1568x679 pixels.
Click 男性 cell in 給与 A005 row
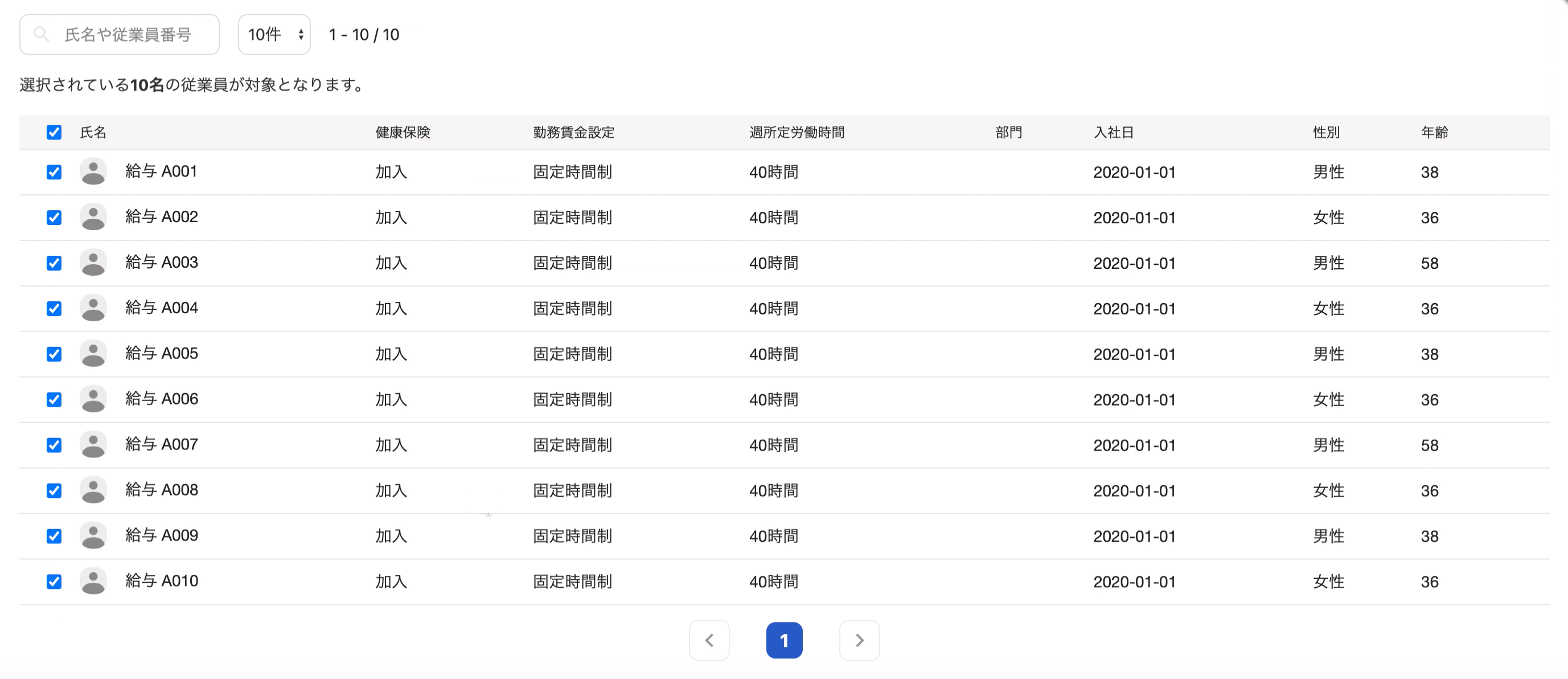point(1329,354)
